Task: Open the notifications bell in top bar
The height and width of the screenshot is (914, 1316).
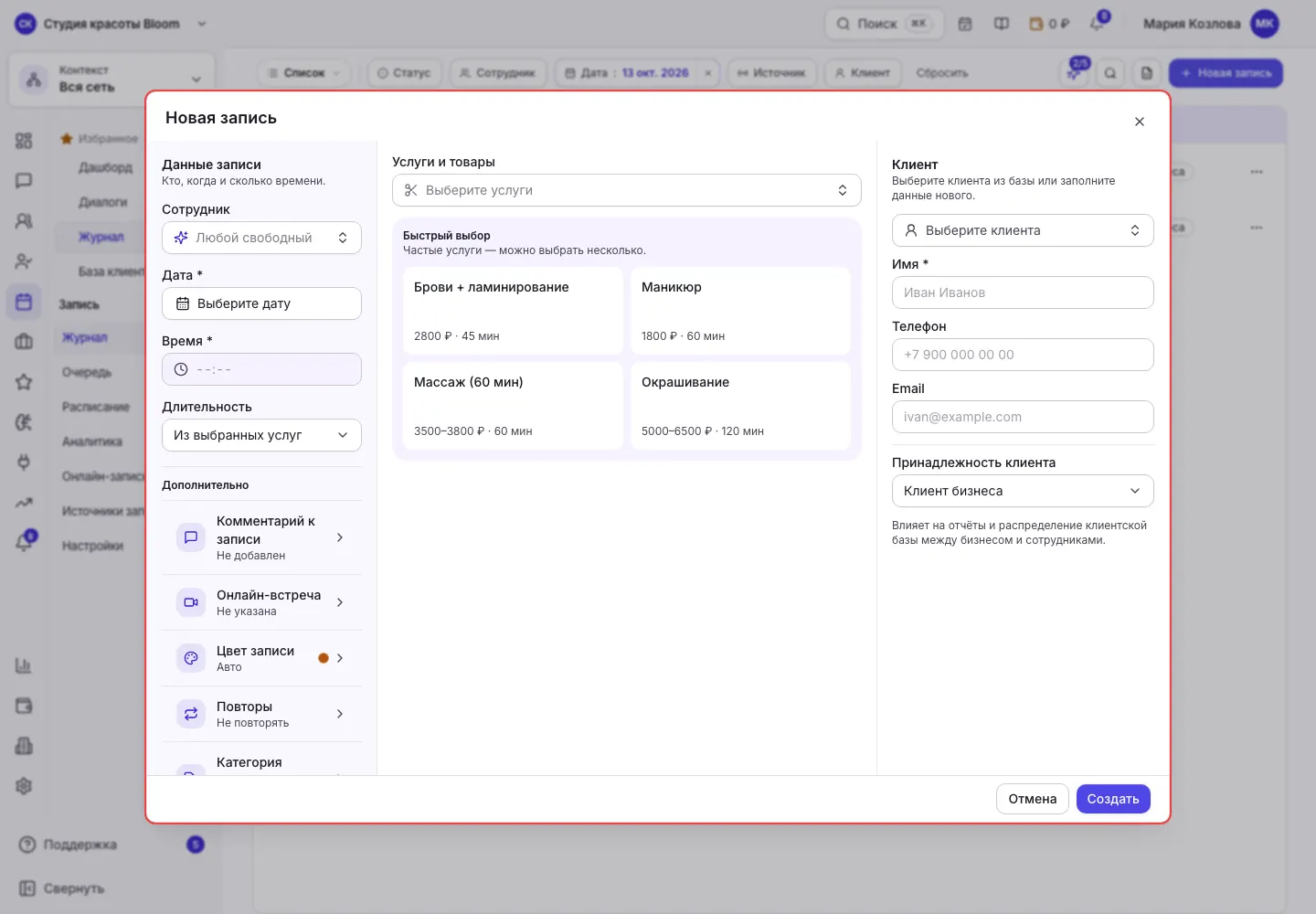Action: [x=1097, y=24]
